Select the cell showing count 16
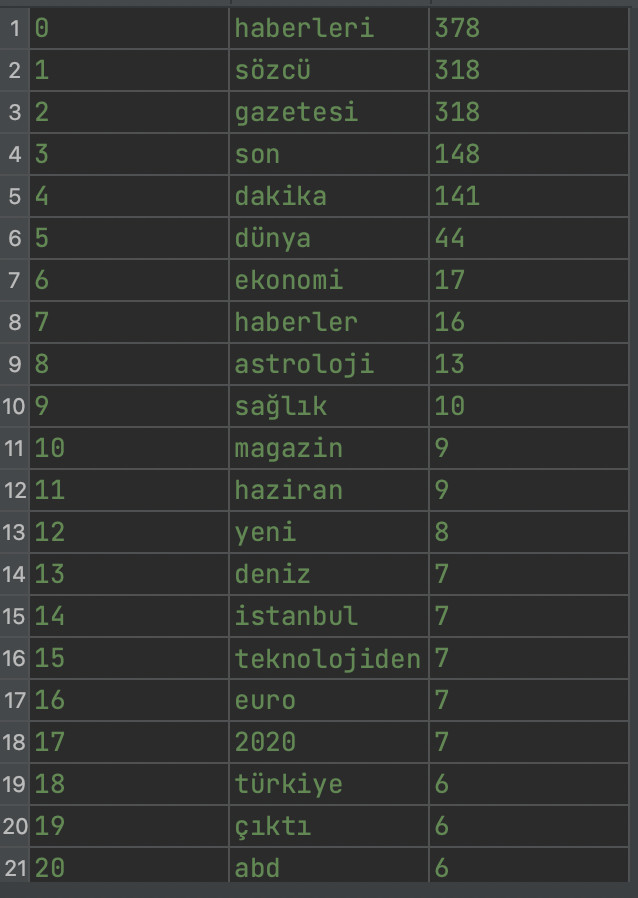The height and width of the screenshot is (898, 638). click(529, 322)
